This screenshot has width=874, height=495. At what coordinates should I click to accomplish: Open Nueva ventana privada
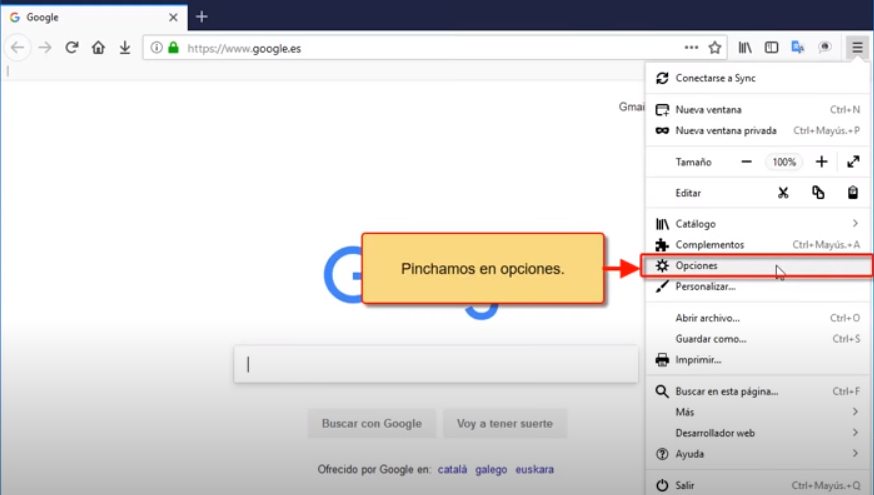758,130
